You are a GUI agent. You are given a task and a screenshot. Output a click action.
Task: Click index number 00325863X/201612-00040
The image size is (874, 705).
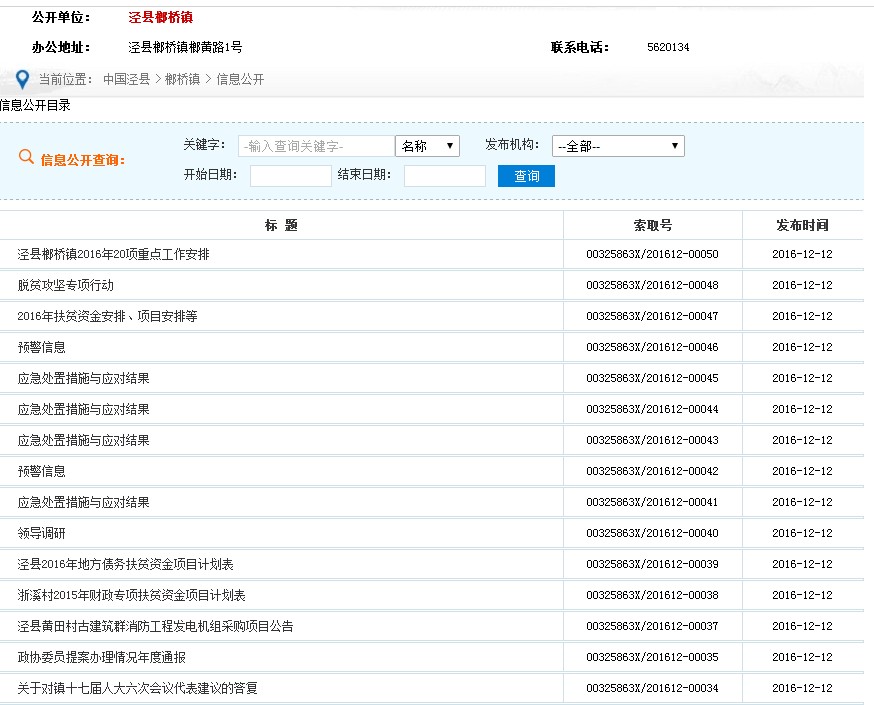point(653,533)
